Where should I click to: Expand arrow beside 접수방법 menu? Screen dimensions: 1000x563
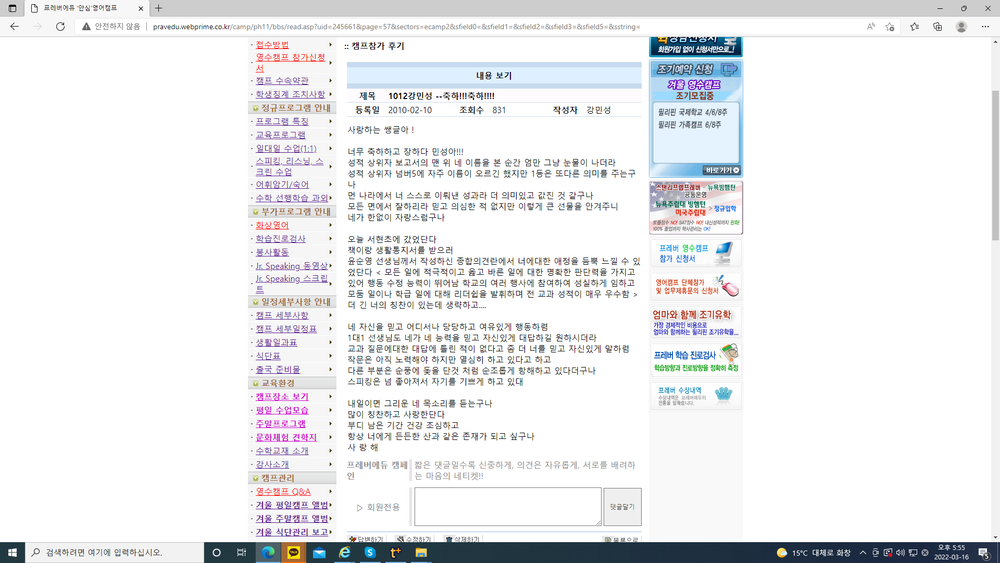[330, 45]
